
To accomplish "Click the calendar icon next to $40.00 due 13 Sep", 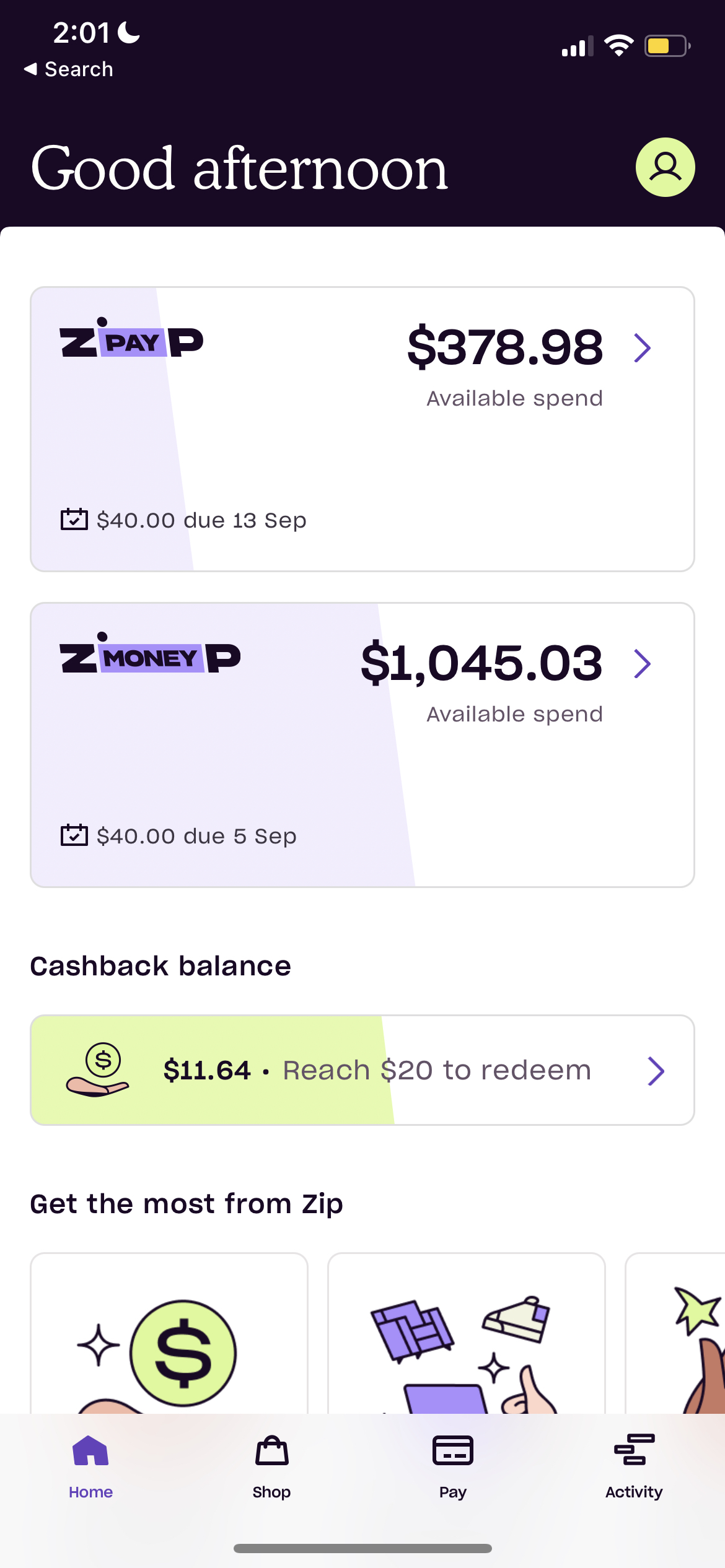I will pos(74,520).
